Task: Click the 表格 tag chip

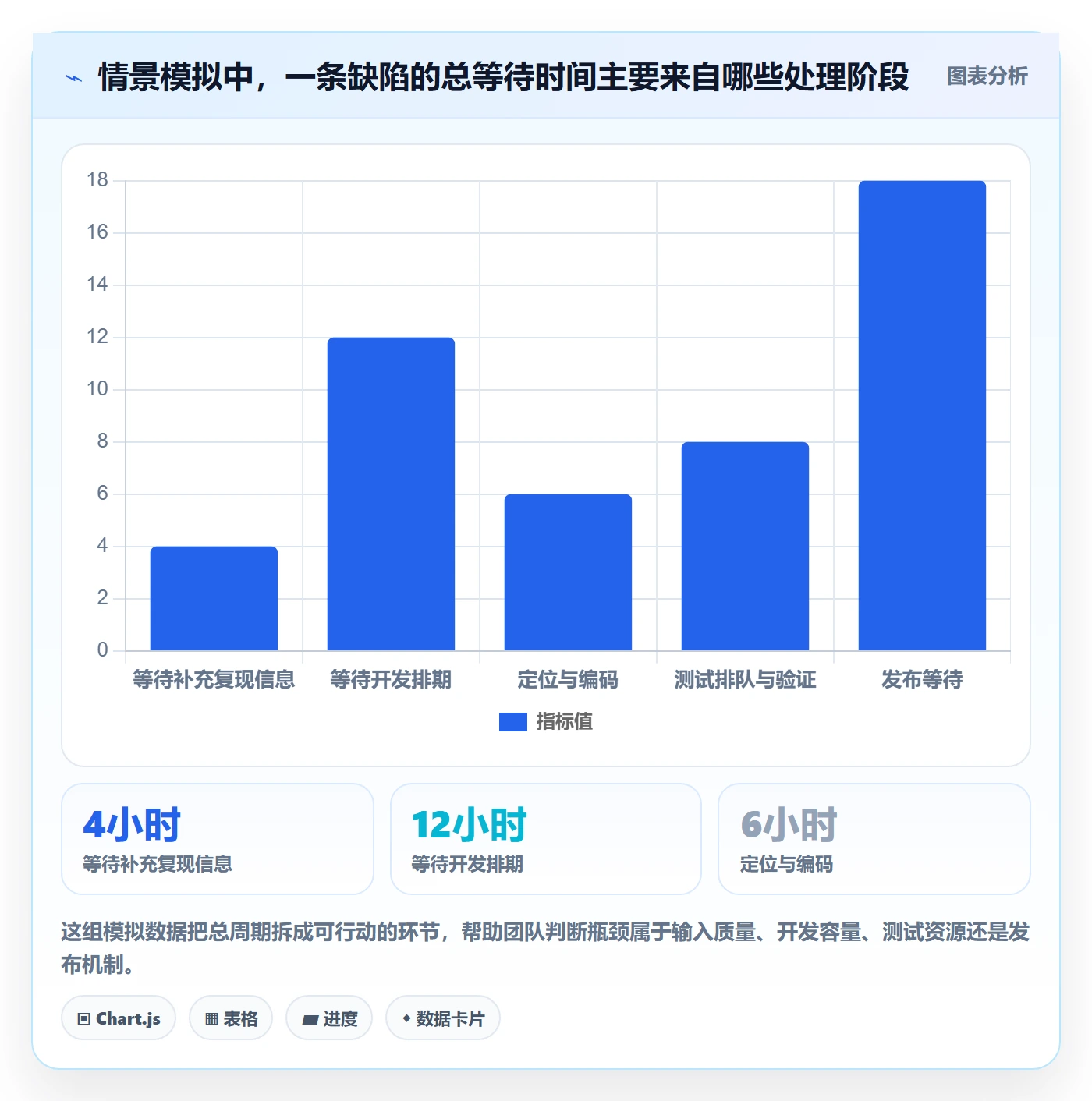Action: click(231, 1018)
